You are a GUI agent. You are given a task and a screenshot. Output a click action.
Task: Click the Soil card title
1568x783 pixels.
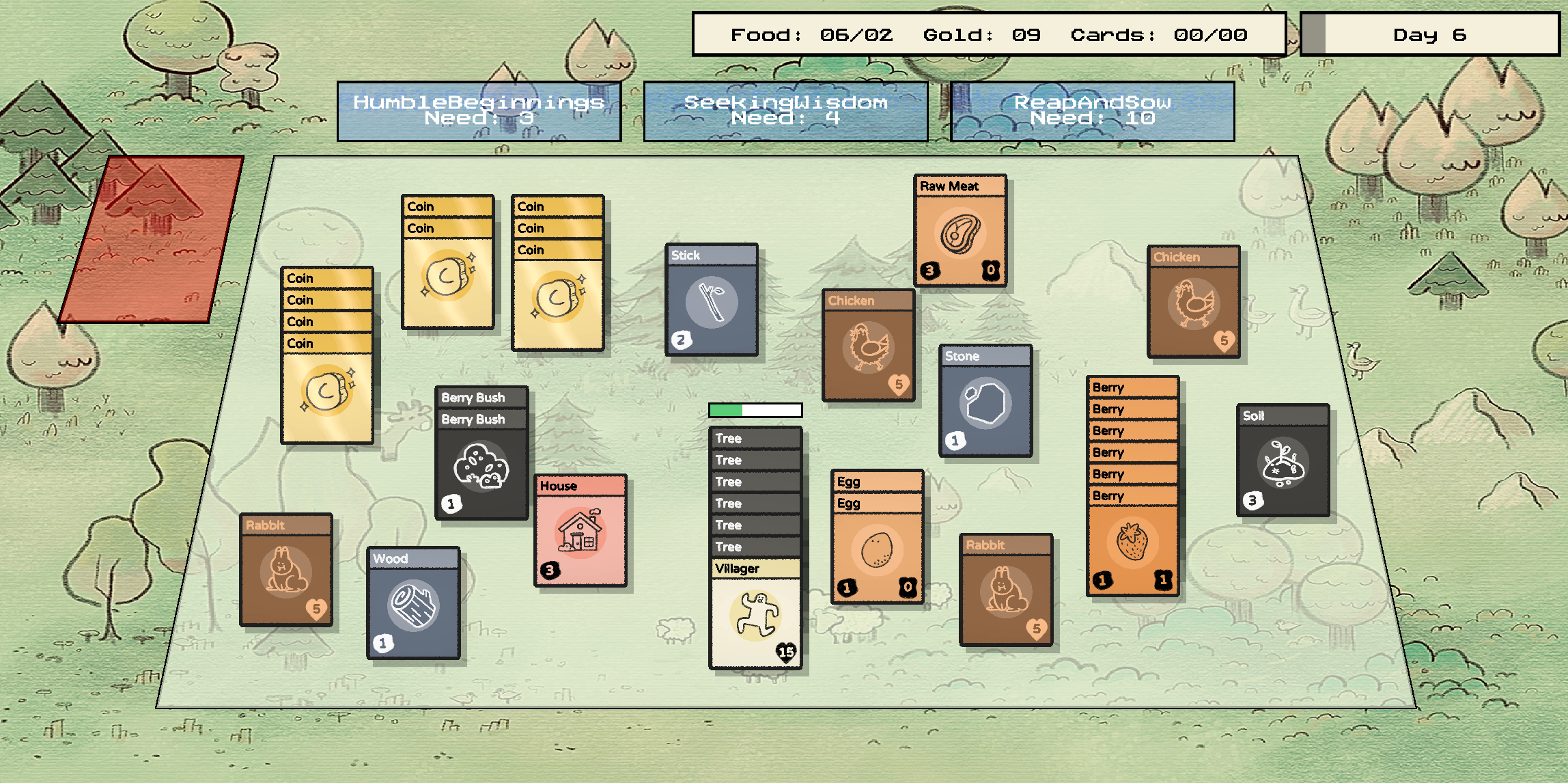tap(1254, 415)
